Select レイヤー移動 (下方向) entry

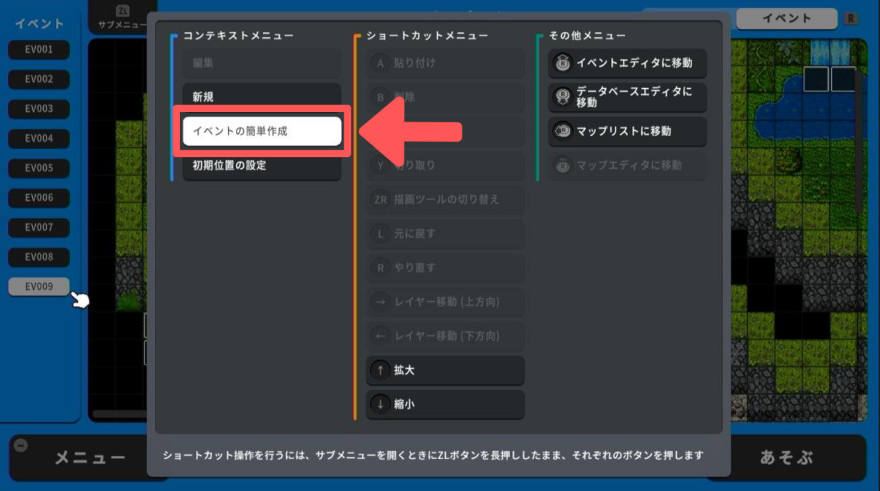coord(446,336)
